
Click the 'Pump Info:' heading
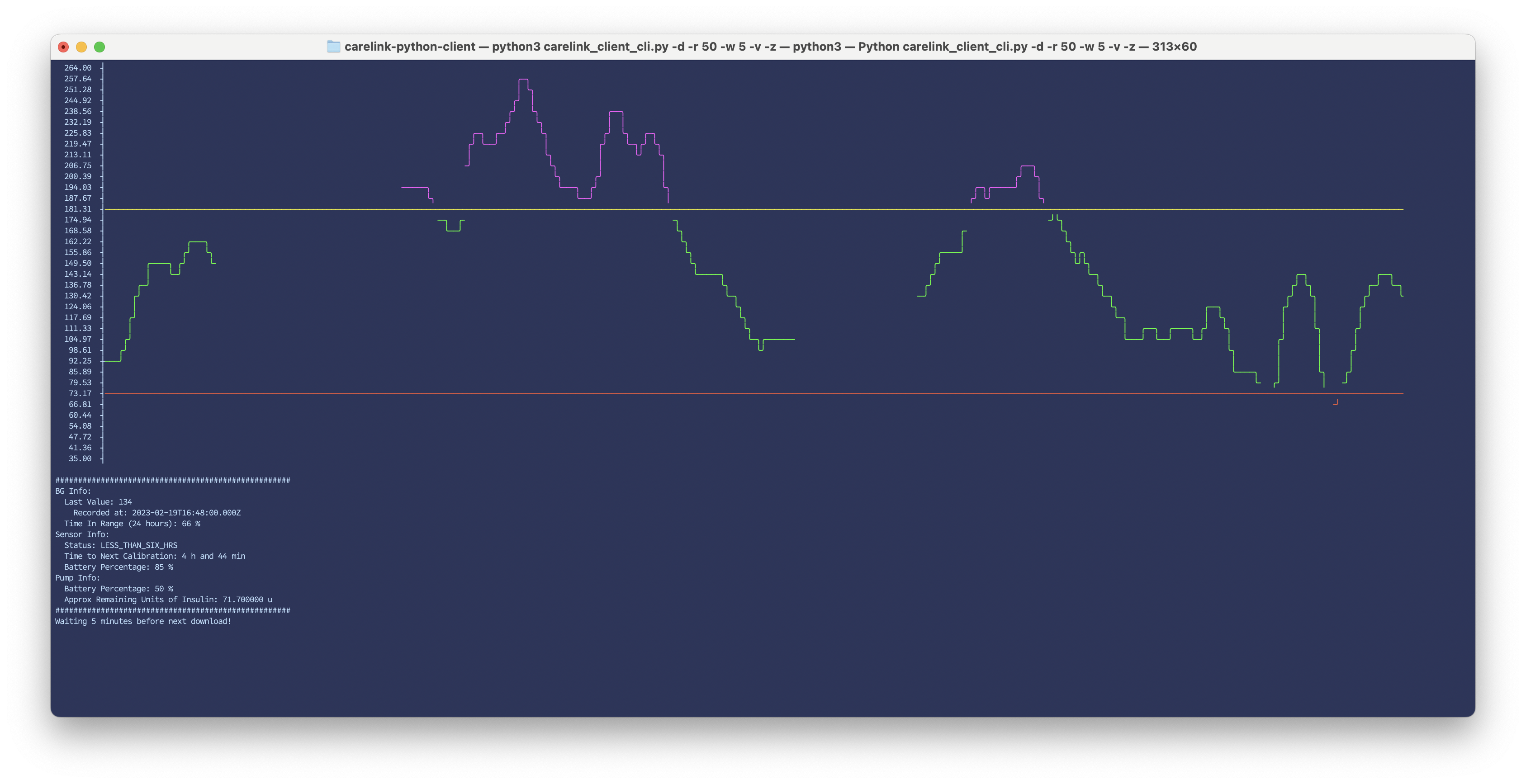[x=77, y=578]
